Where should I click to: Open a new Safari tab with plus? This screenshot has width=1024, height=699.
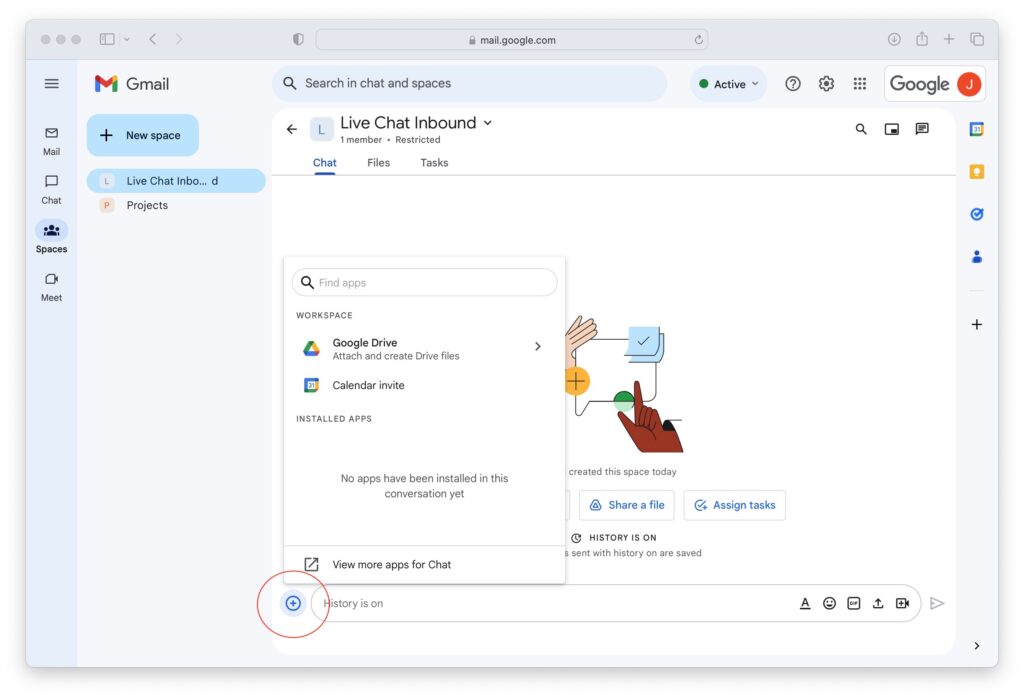click(x=949, y=39)
